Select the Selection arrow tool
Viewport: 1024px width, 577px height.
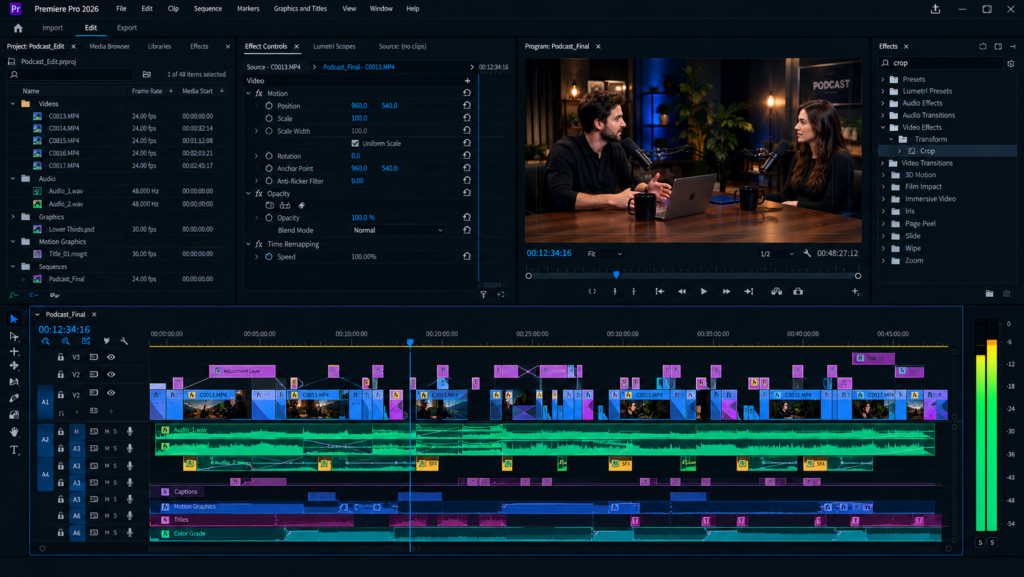click(x=14, y=319)
